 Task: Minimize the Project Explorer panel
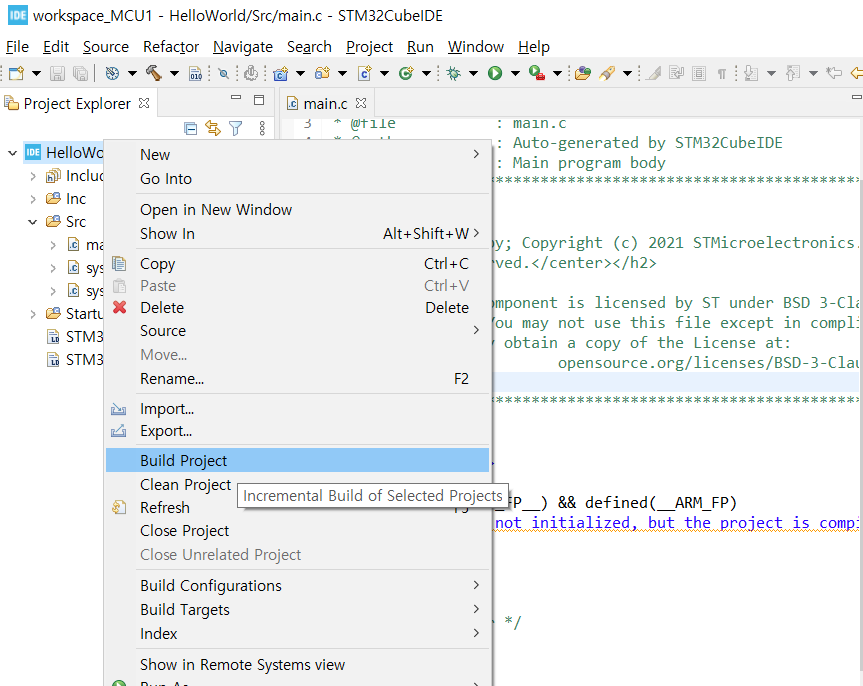point(236,98)
